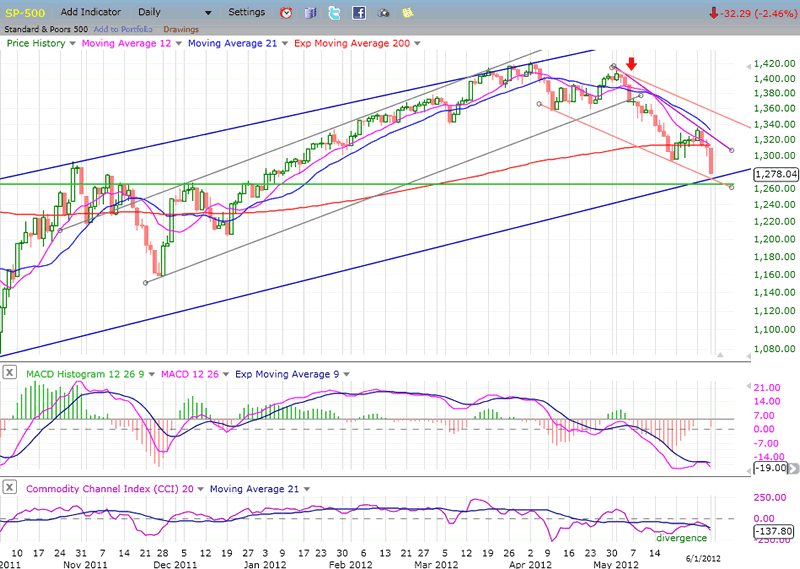
Task: Open the Settings menu
Action: (x=246, y=12)
